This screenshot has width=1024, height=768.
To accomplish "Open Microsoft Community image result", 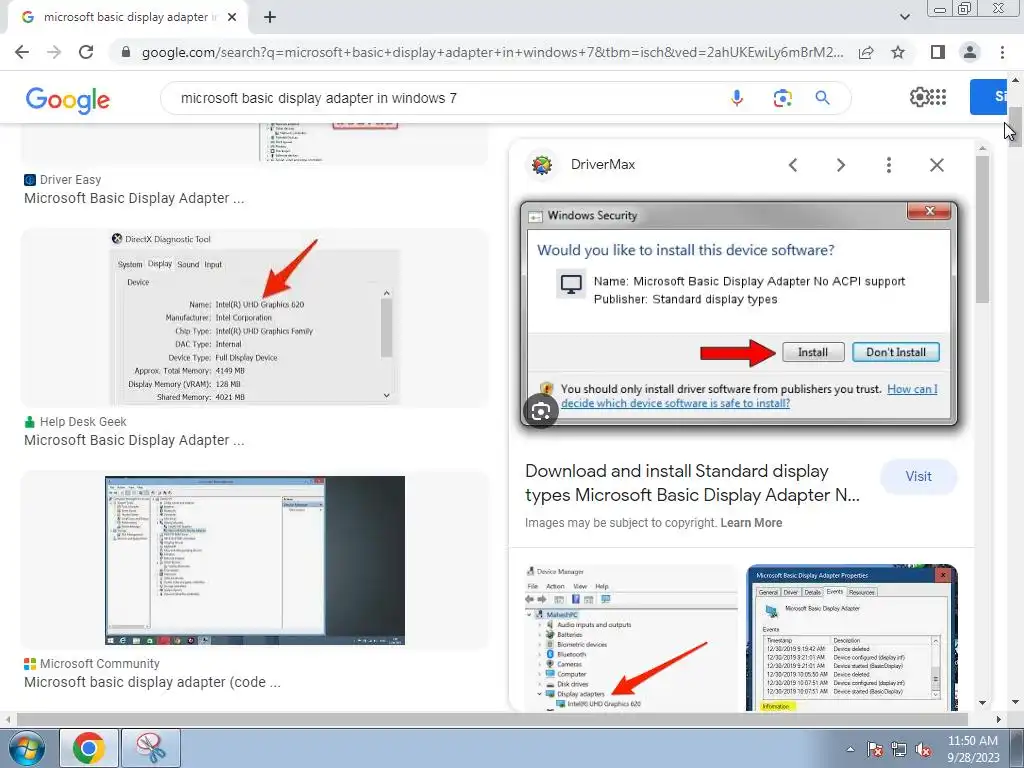I will pos(255,560).
